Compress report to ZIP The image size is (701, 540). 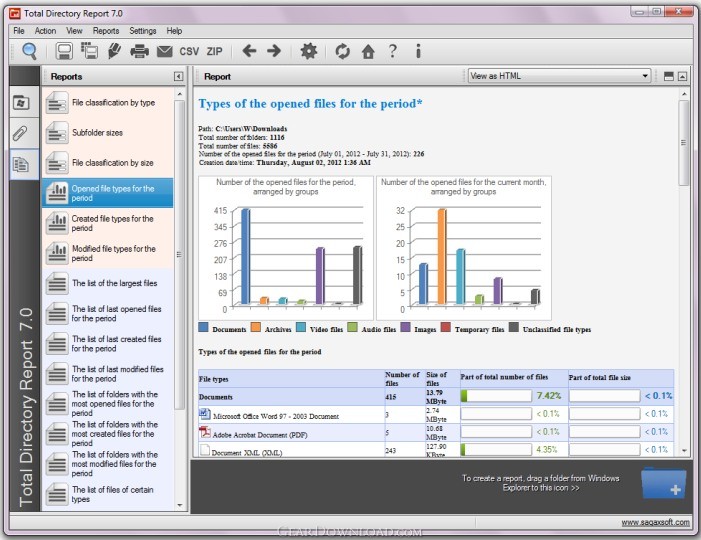point(214,51)
